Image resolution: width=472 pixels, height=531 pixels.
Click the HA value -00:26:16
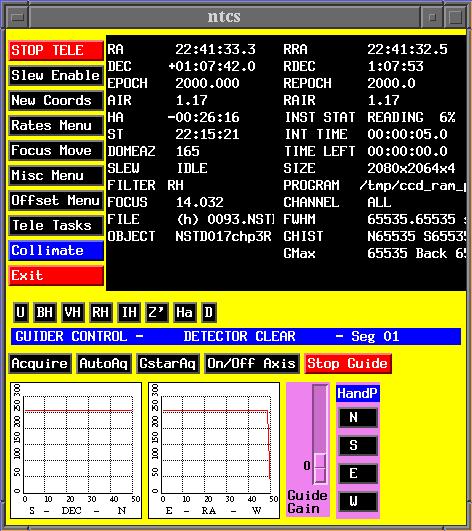[203, 118]
